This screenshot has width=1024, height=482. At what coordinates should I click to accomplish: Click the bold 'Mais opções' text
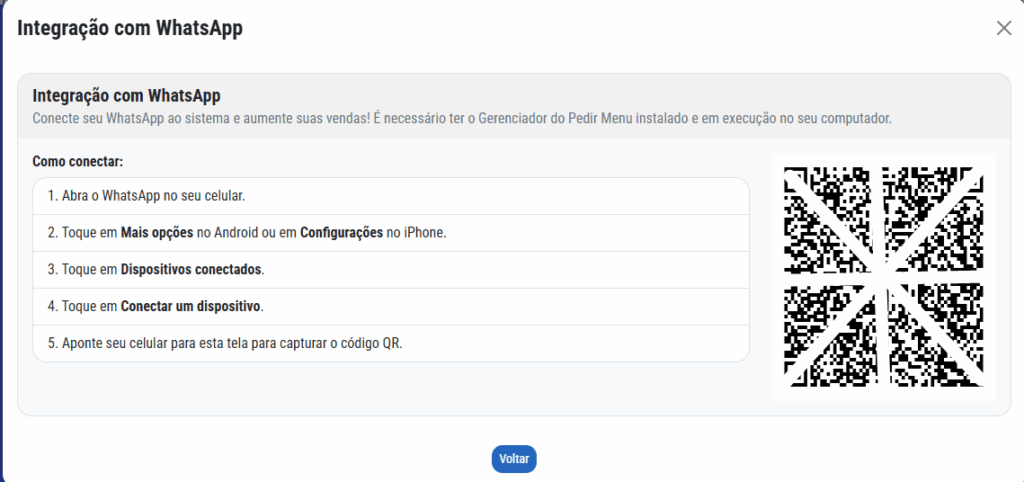pyautogui.click(x=157, y=232)
